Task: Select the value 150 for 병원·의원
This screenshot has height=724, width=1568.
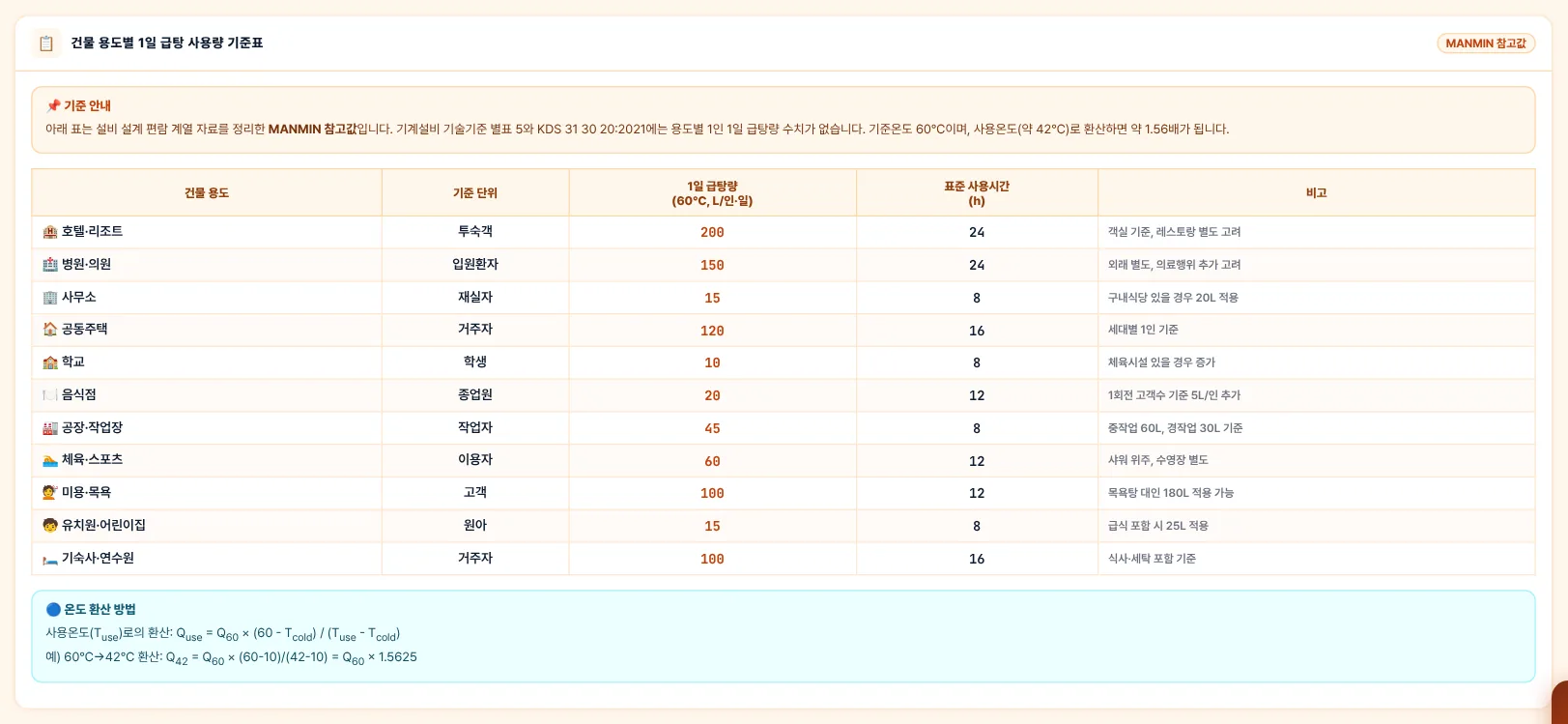Action: pyautogui.click(x=712, y=266)
